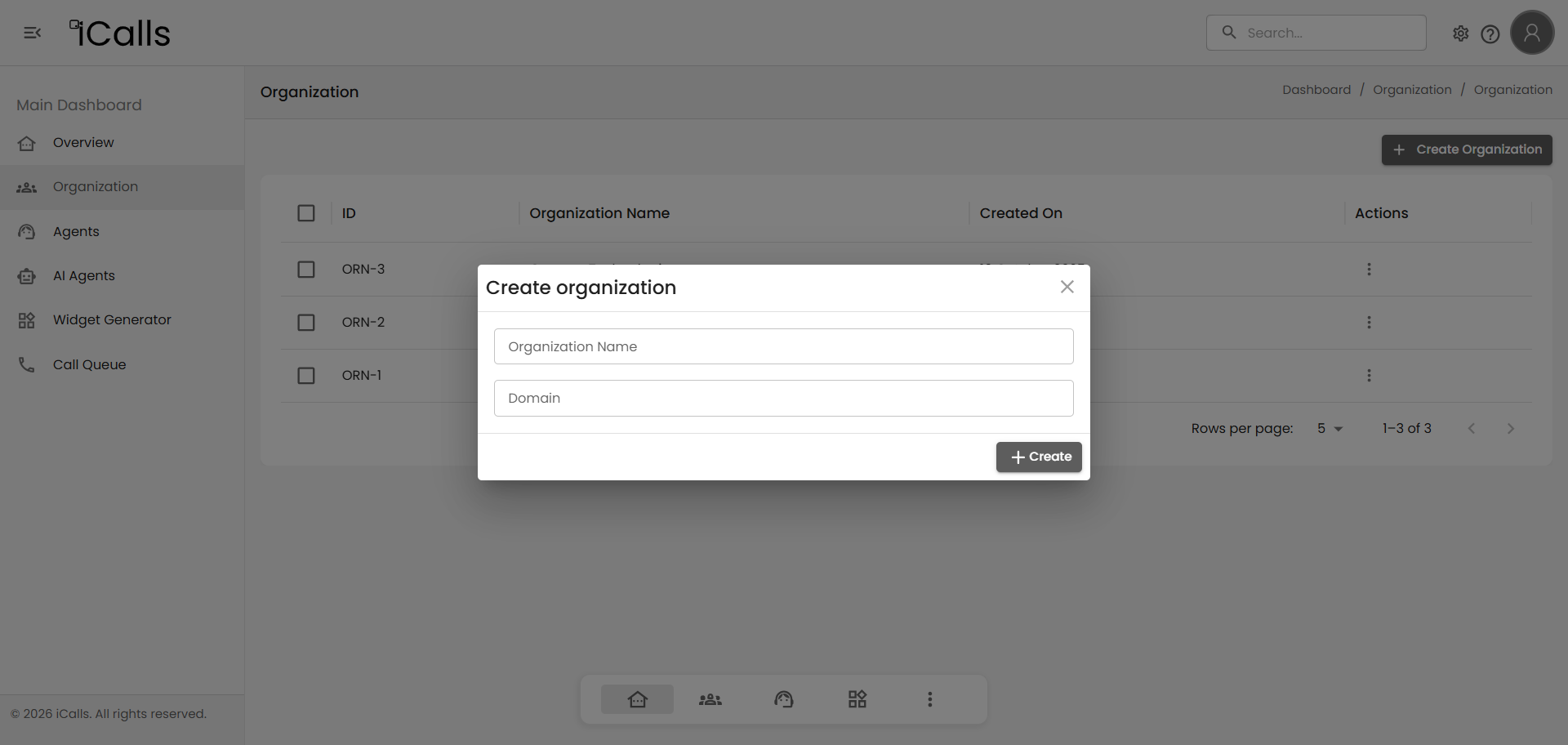Open more options in the bottom dock

pos(929,699)
